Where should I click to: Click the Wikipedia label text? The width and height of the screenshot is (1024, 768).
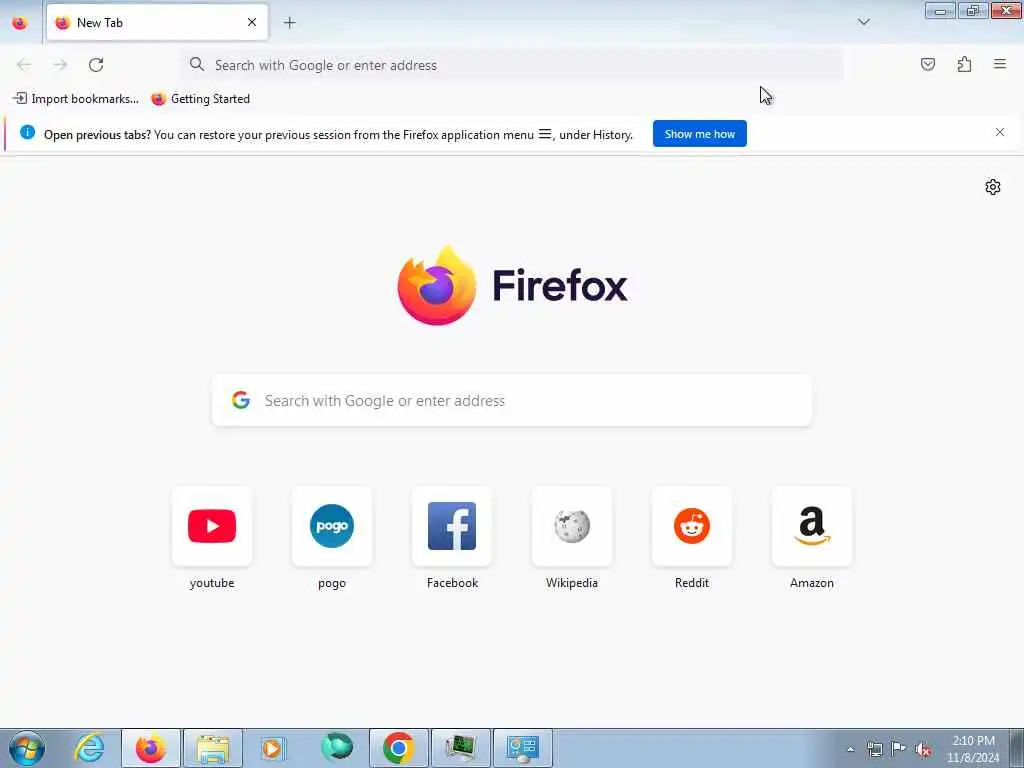pos(572,583)
